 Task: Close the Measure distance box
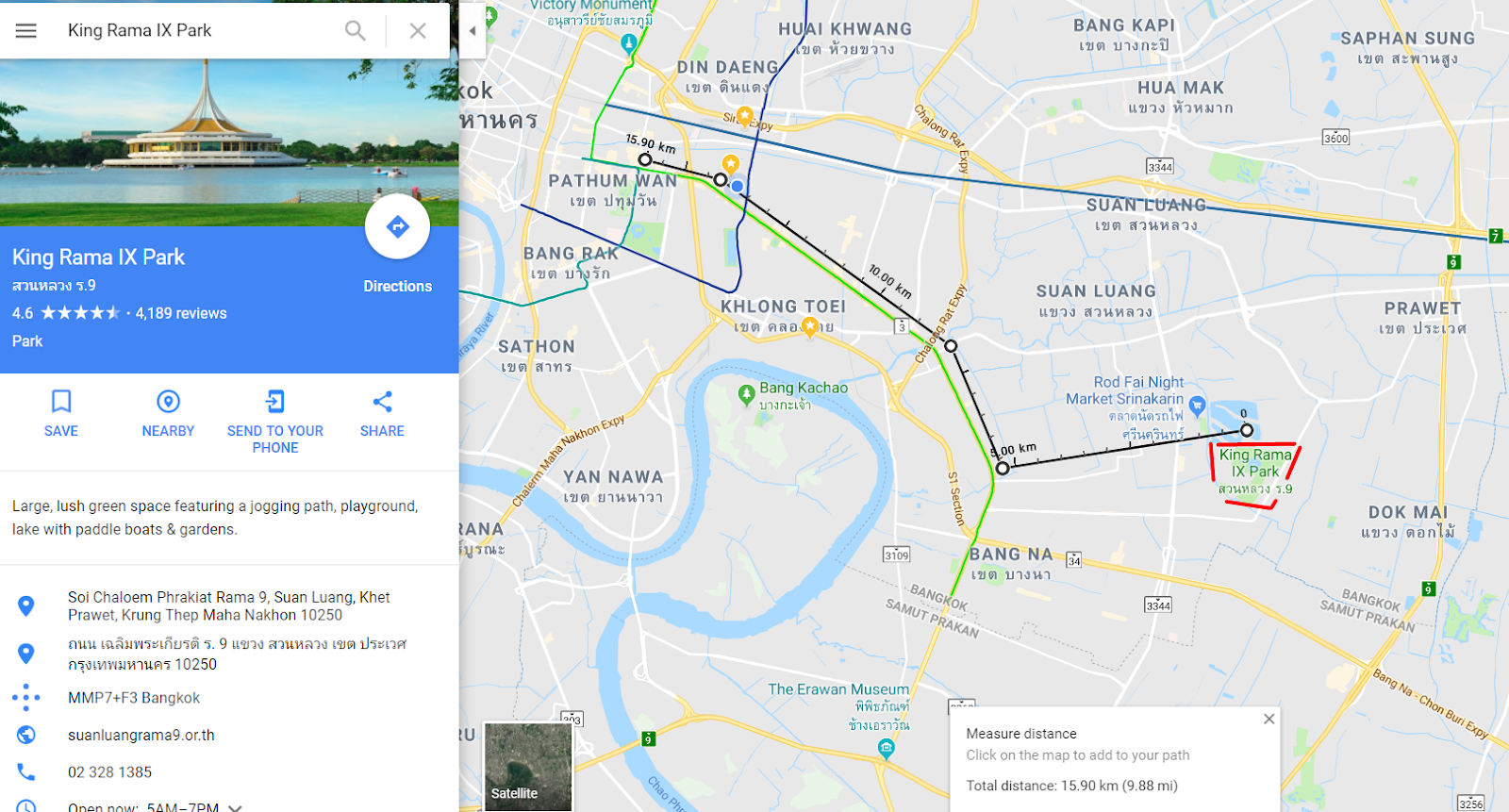[1269, 719]
